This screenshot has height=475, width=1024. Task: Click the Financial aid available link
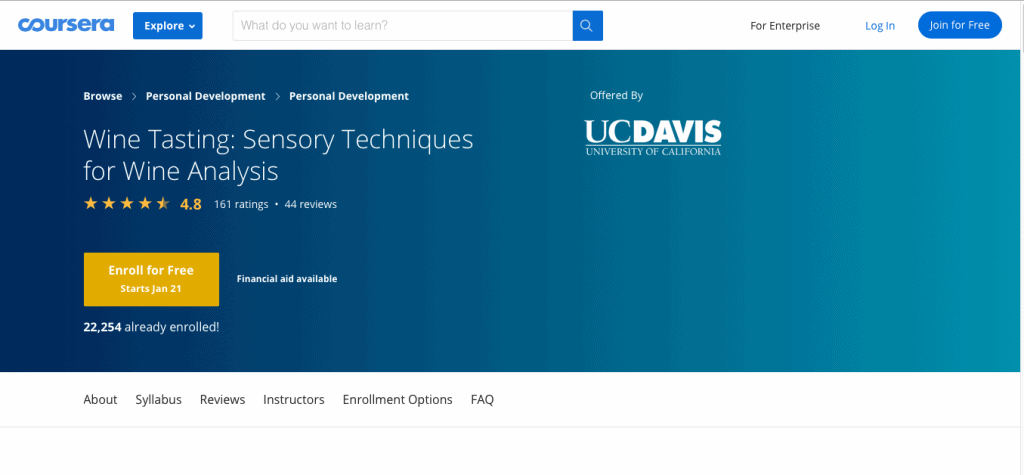pyautogui.click(x=287, y=279)
